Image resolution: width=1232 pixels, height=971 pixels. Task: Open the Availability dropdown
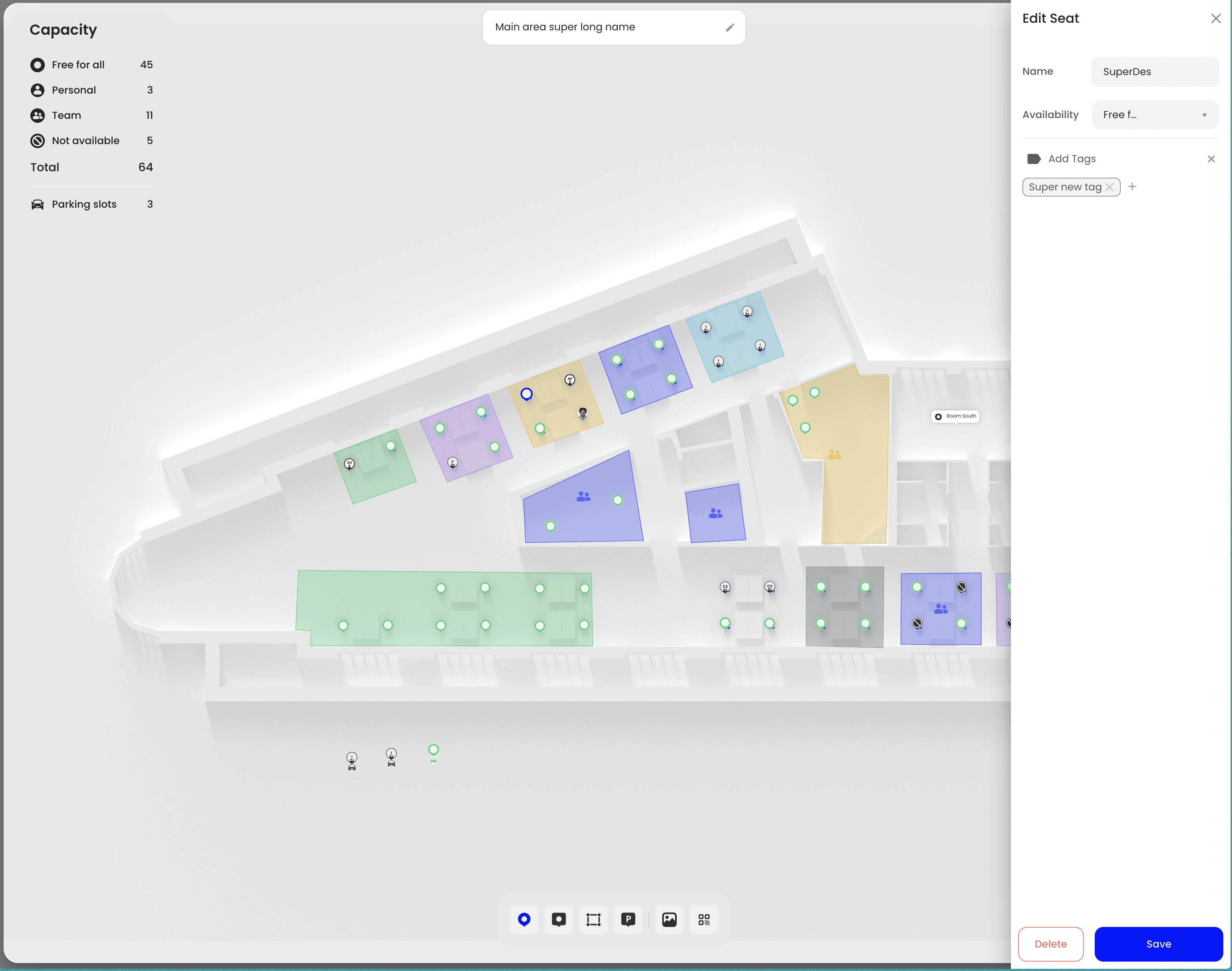coord(1155,115)
